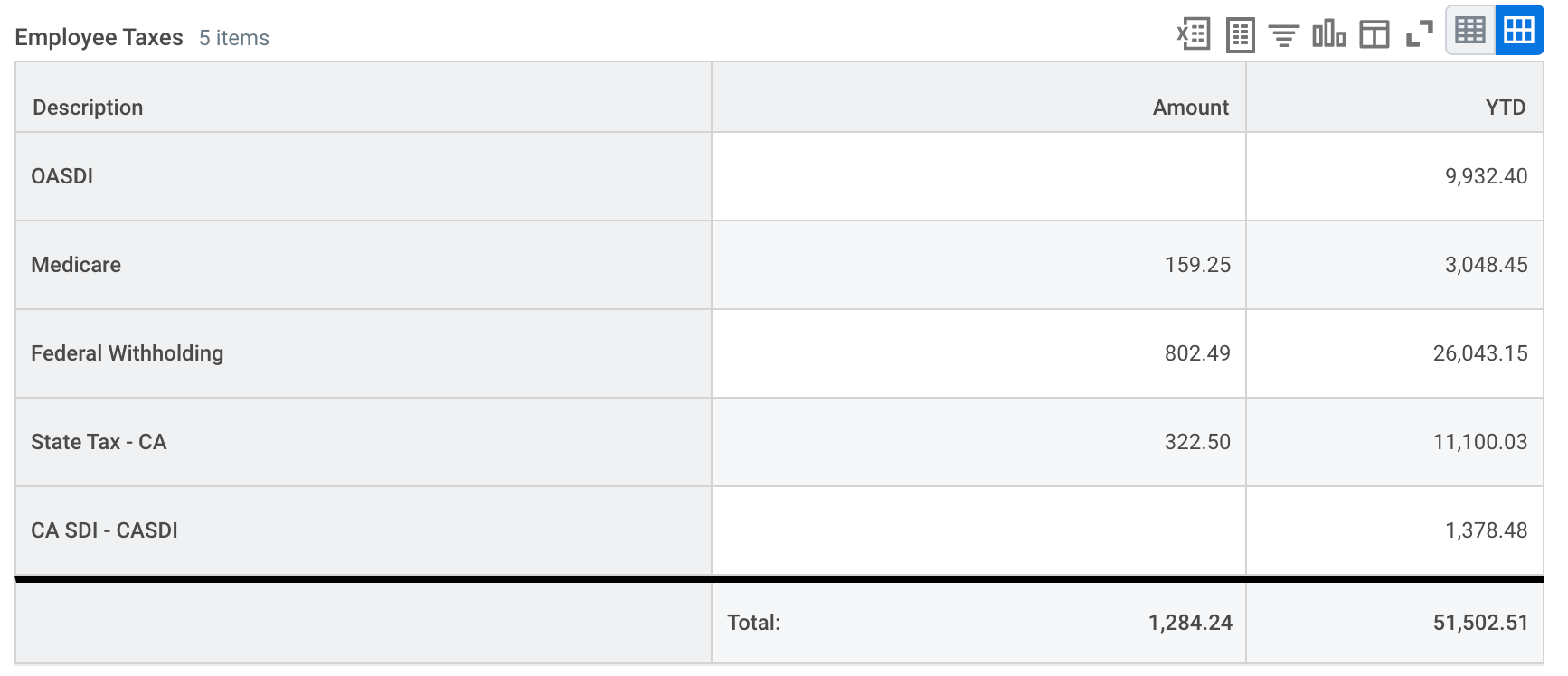Screen dimensions: 1568x676
Task: Open the table filter icon
Action: click(x=1283, y=35)
